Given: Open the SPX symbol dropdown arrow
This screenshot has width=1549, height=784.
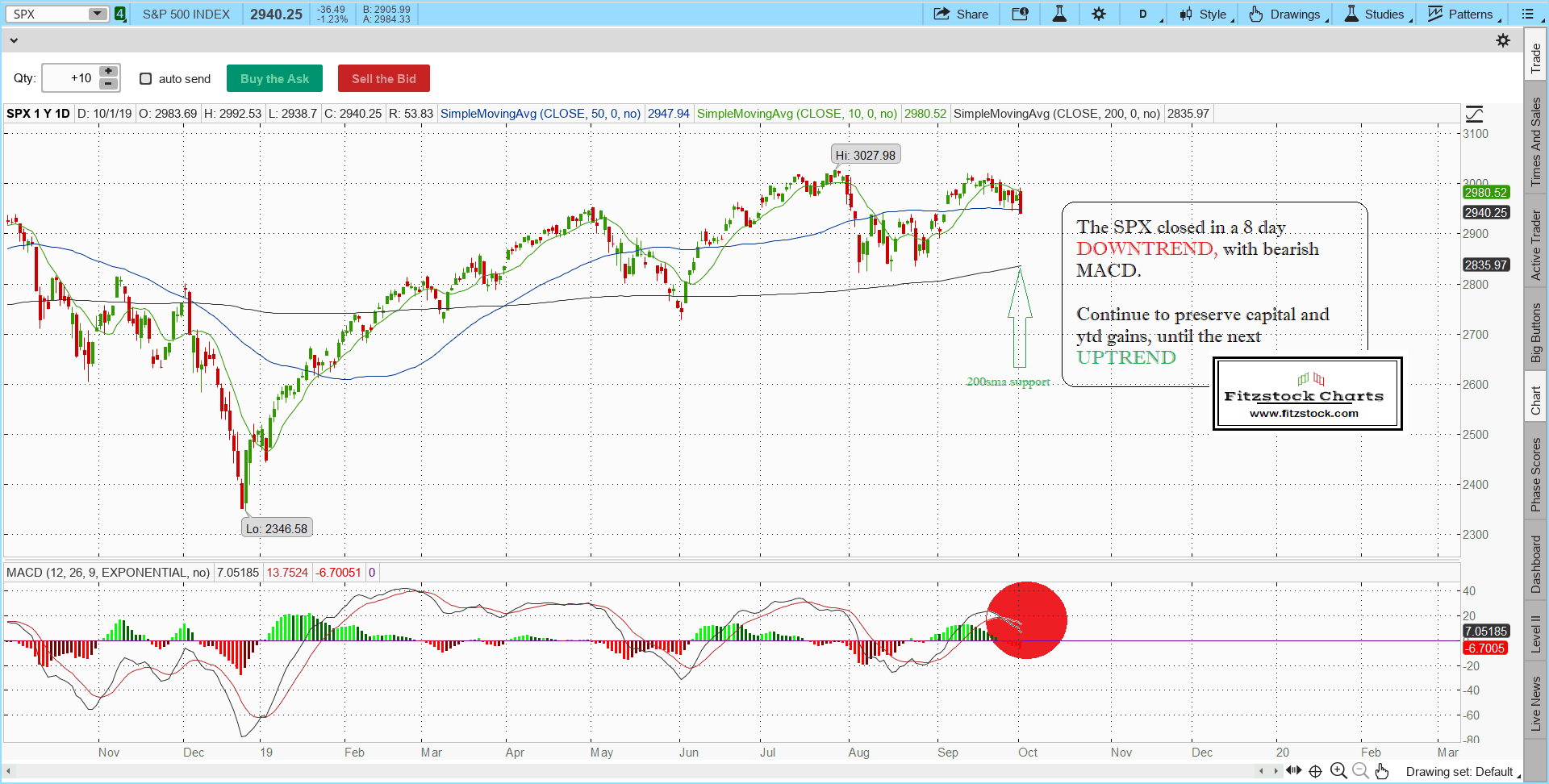Looking at the screenshot, I should coord(97,14).
